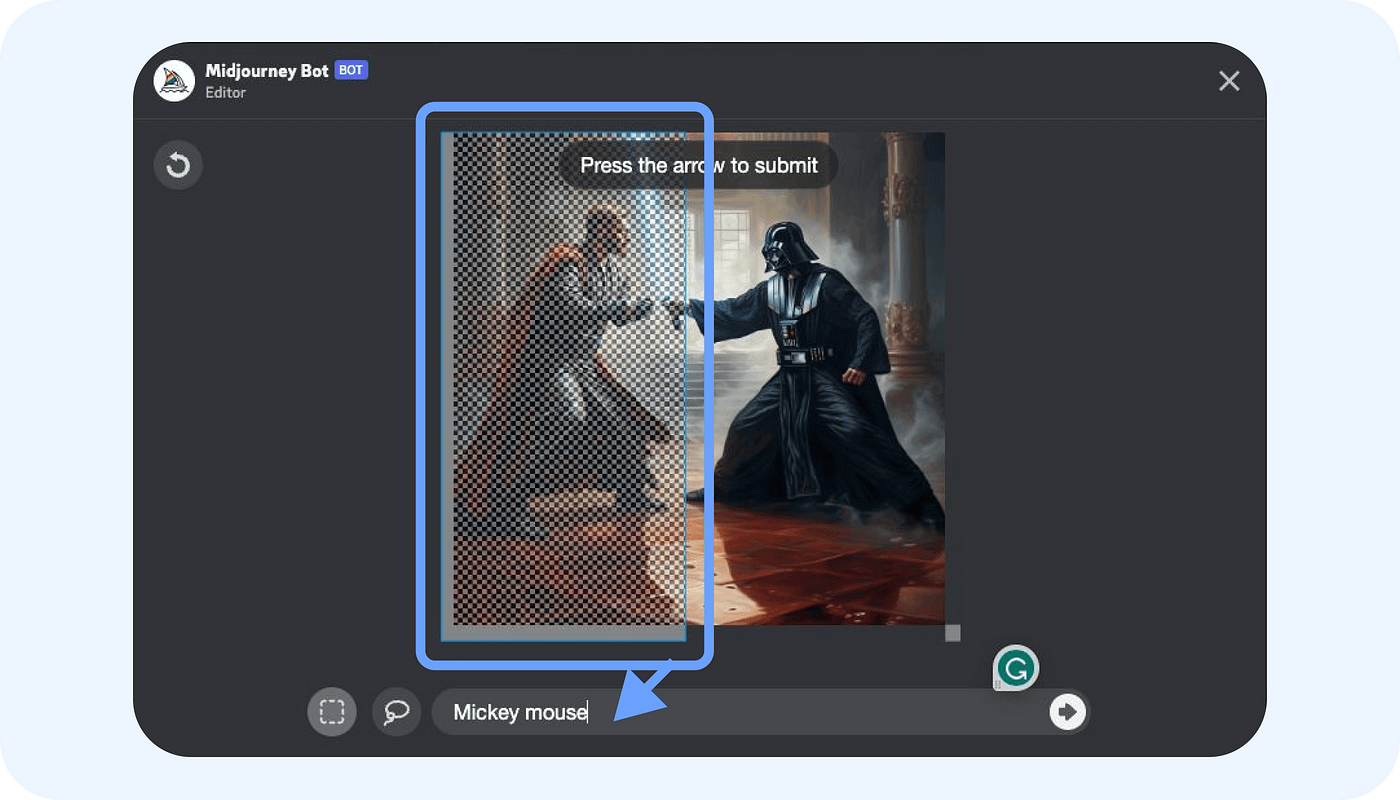The width and height of the screenshot is (1400, 800).
Task: Select the lasso selection tool
Action: coord(396,712)
